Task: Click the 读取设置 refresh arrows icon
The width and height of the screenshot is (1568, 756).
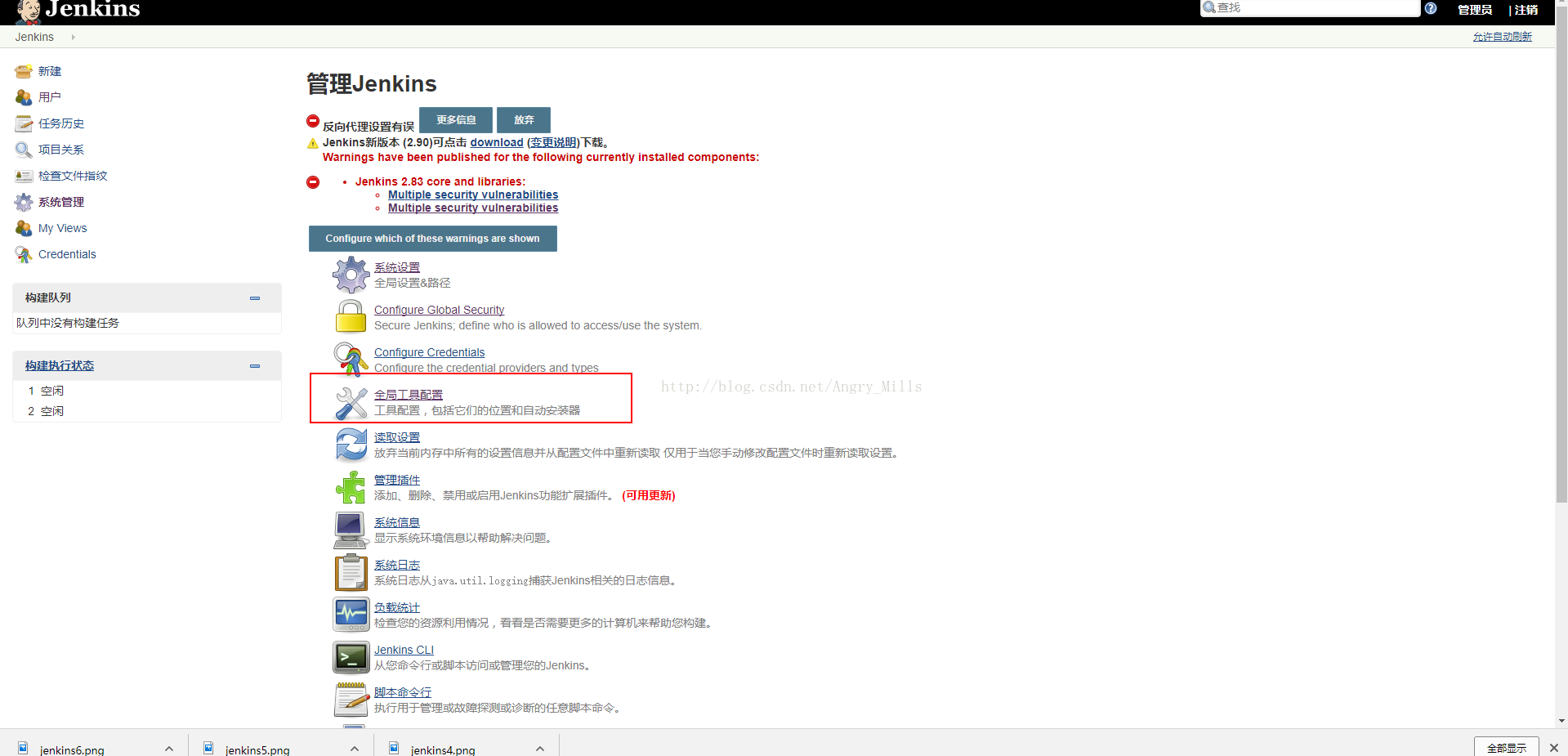Action: pos(351,445)
